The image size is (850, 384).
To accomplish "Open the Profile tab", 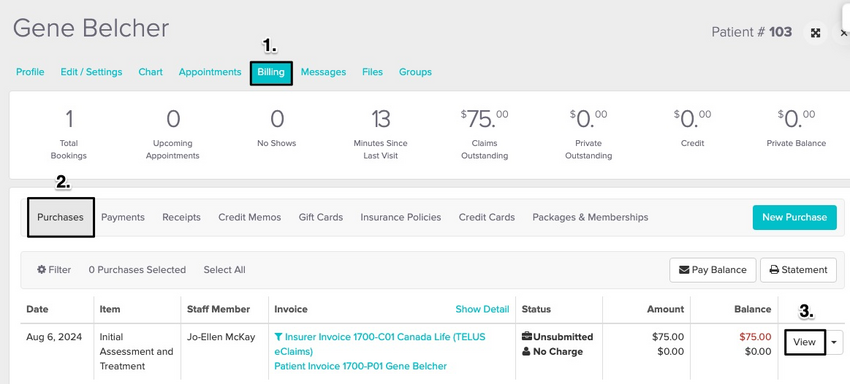I will pos(30,72).
